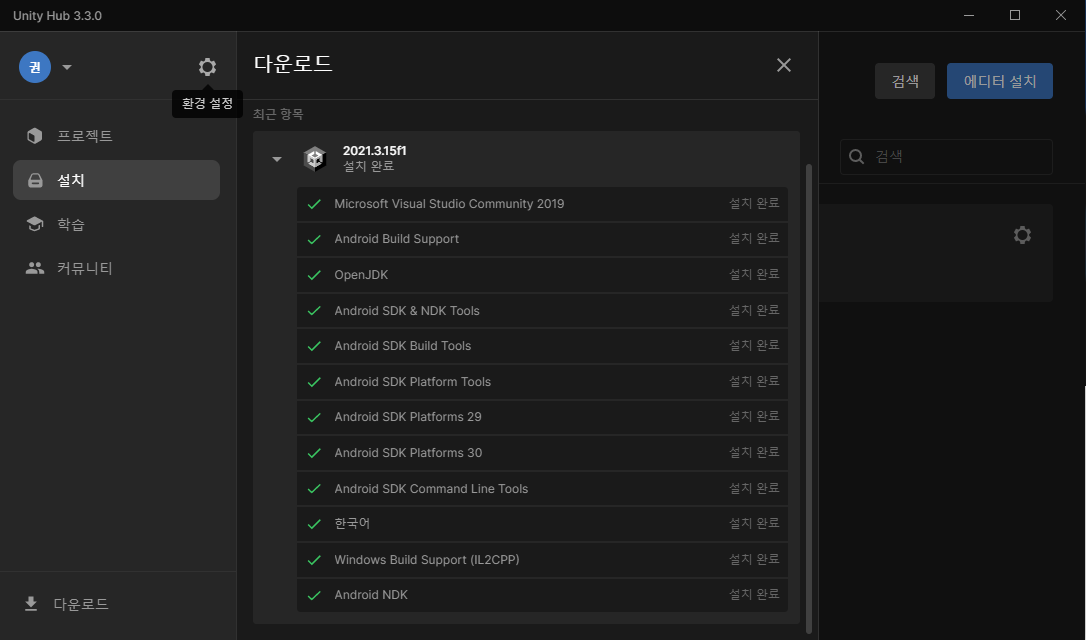Collapse the 2021.3.15f1 download entry

pyautogui.click(x=277, y=159)
